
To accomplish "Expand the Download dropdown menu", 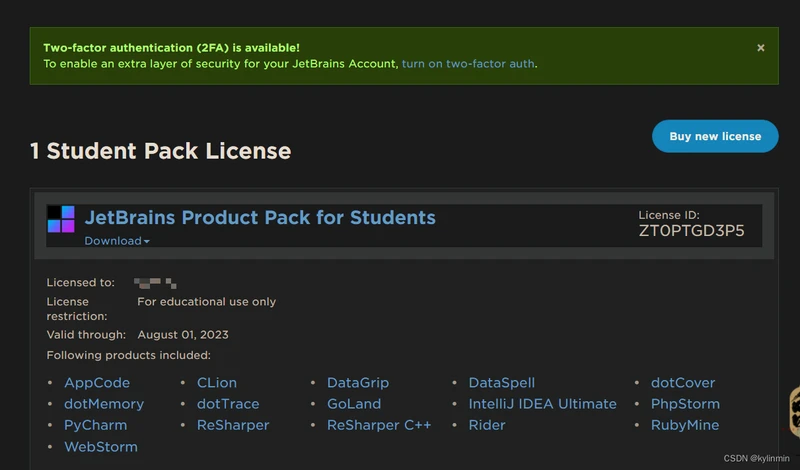I will (117, 241).
